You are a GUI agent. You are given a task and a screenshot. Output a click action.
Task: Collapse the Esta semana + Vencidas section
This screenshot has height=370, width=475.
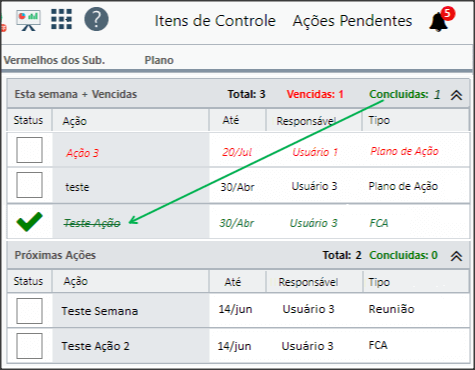456,95
